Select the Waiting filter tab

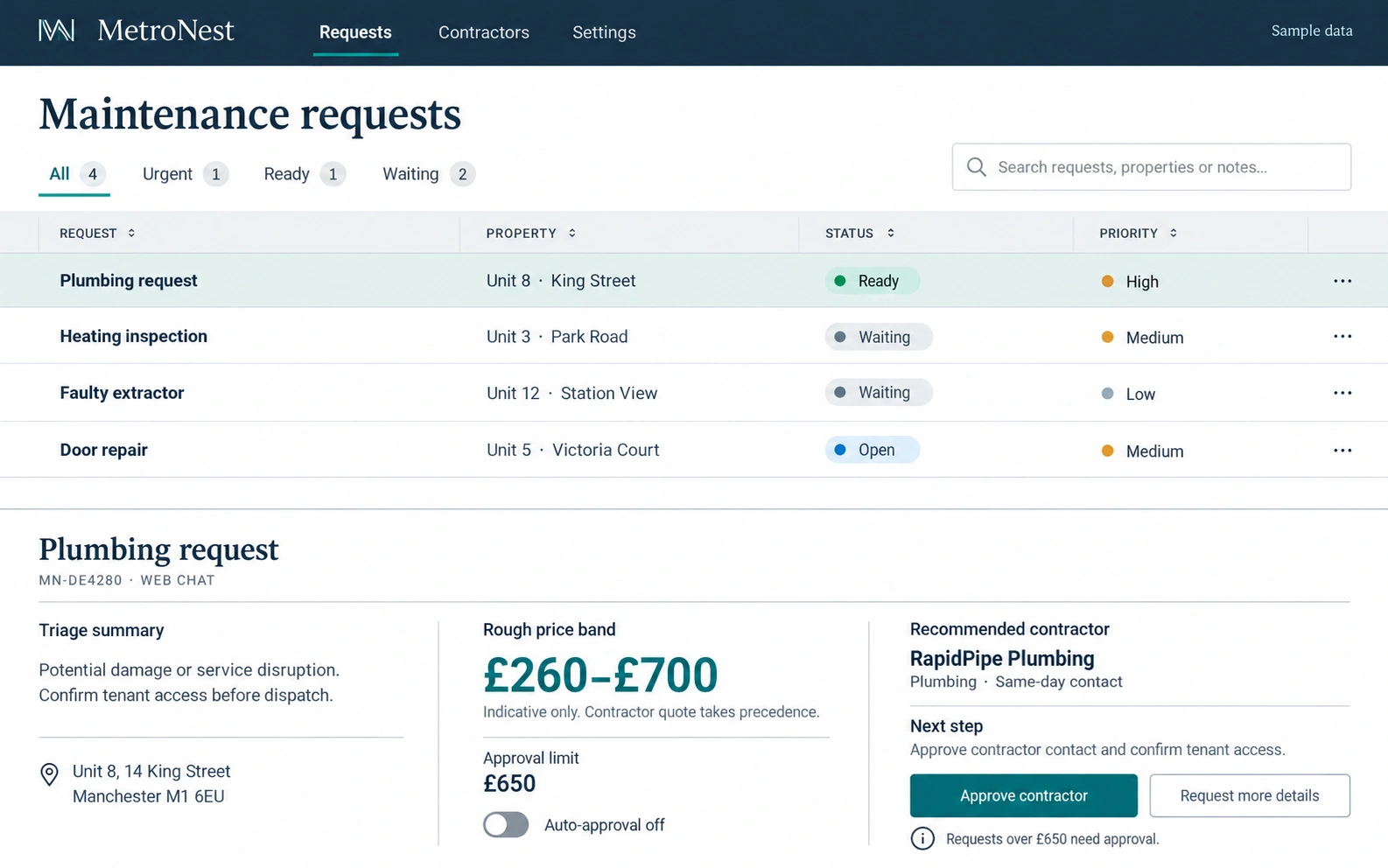click(429, 174)
